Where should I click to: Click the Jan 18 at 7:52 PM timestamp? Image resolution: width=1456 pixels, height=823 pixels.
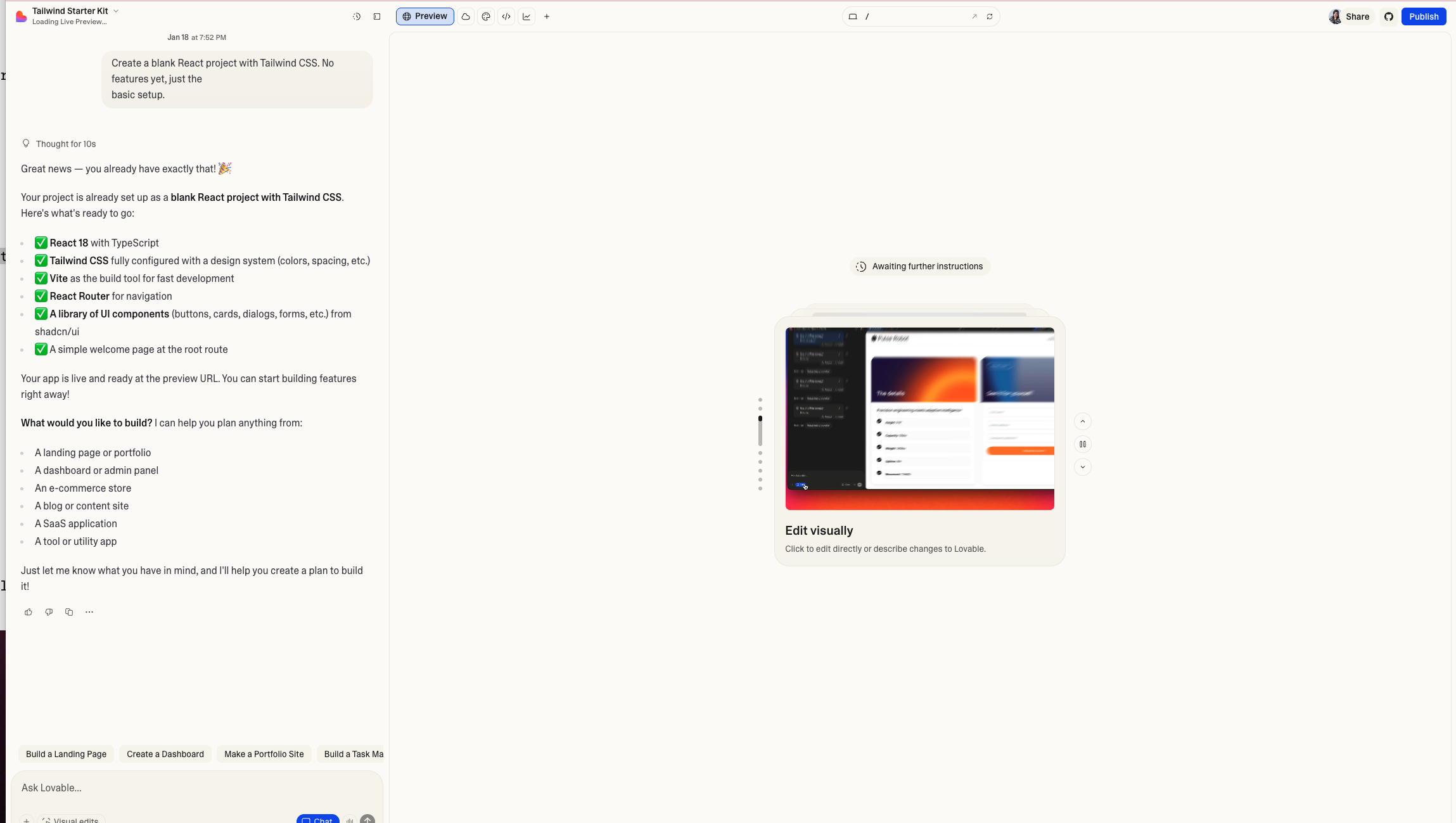(x=196, y=37)
